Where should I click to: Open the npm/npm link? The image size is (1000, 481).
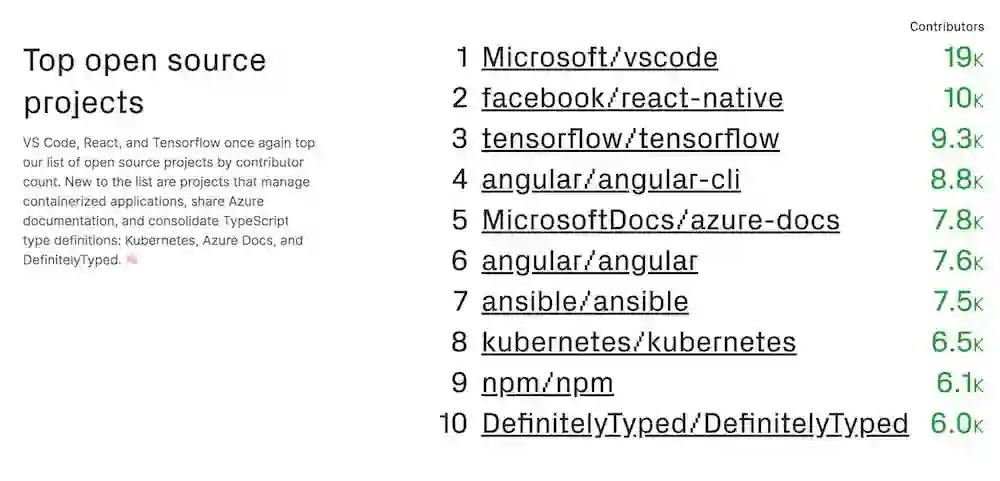tap(547, 383)
